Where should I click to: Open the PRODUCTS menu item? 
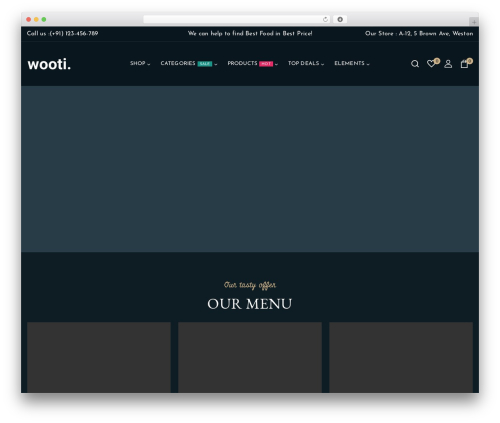(x=242, y=63)
